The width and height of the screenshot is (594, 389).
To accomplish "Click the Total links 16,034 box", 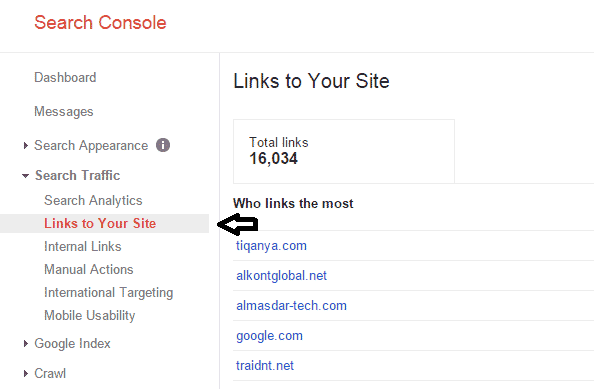I will tap(344, 152).
